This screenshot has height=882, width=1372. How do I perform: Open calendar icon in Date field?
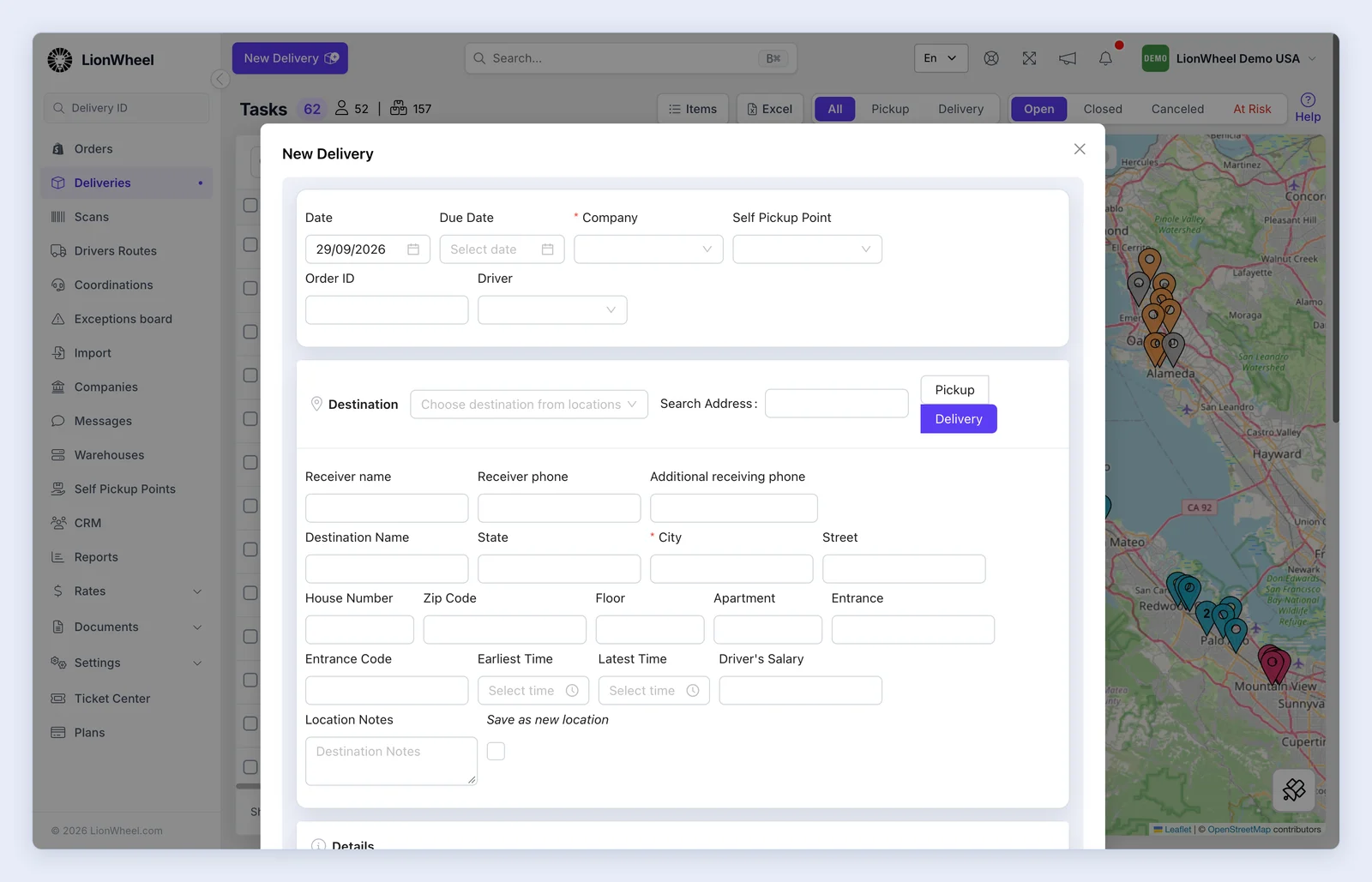coord(413,249)
